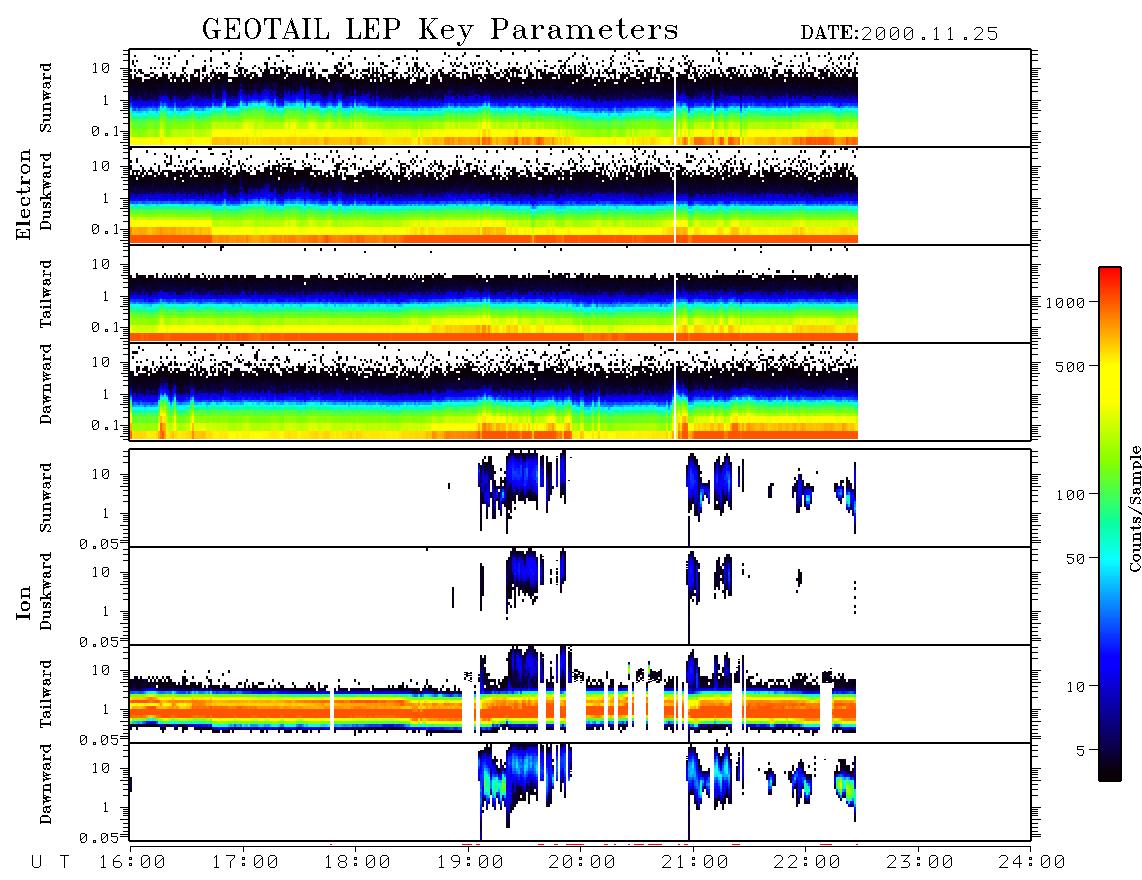This screenshot has height=880, width=1142.
Task: Choose the 21:00 time tick label
Action: tap(696, 863)
